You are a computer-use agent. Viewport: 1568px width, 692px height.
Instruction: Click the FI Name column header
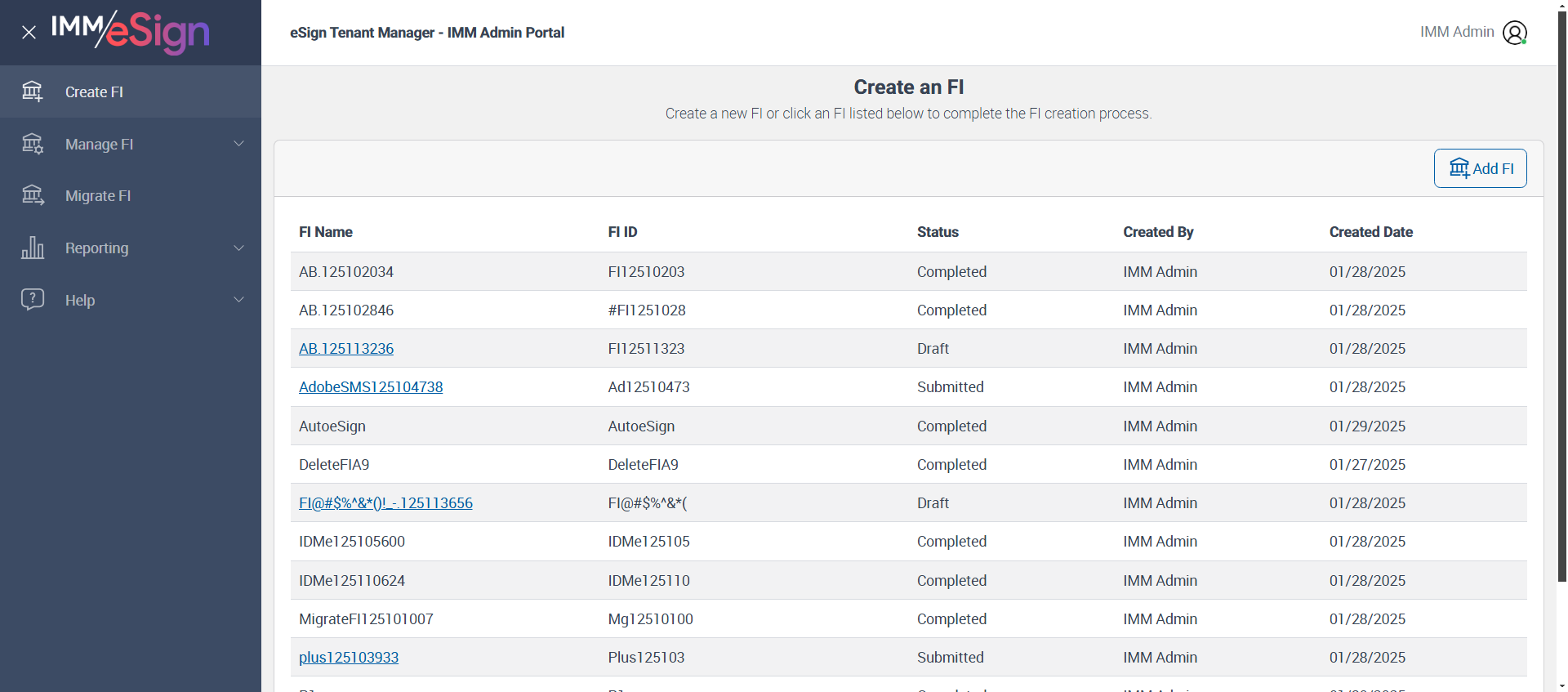[326, 232]
